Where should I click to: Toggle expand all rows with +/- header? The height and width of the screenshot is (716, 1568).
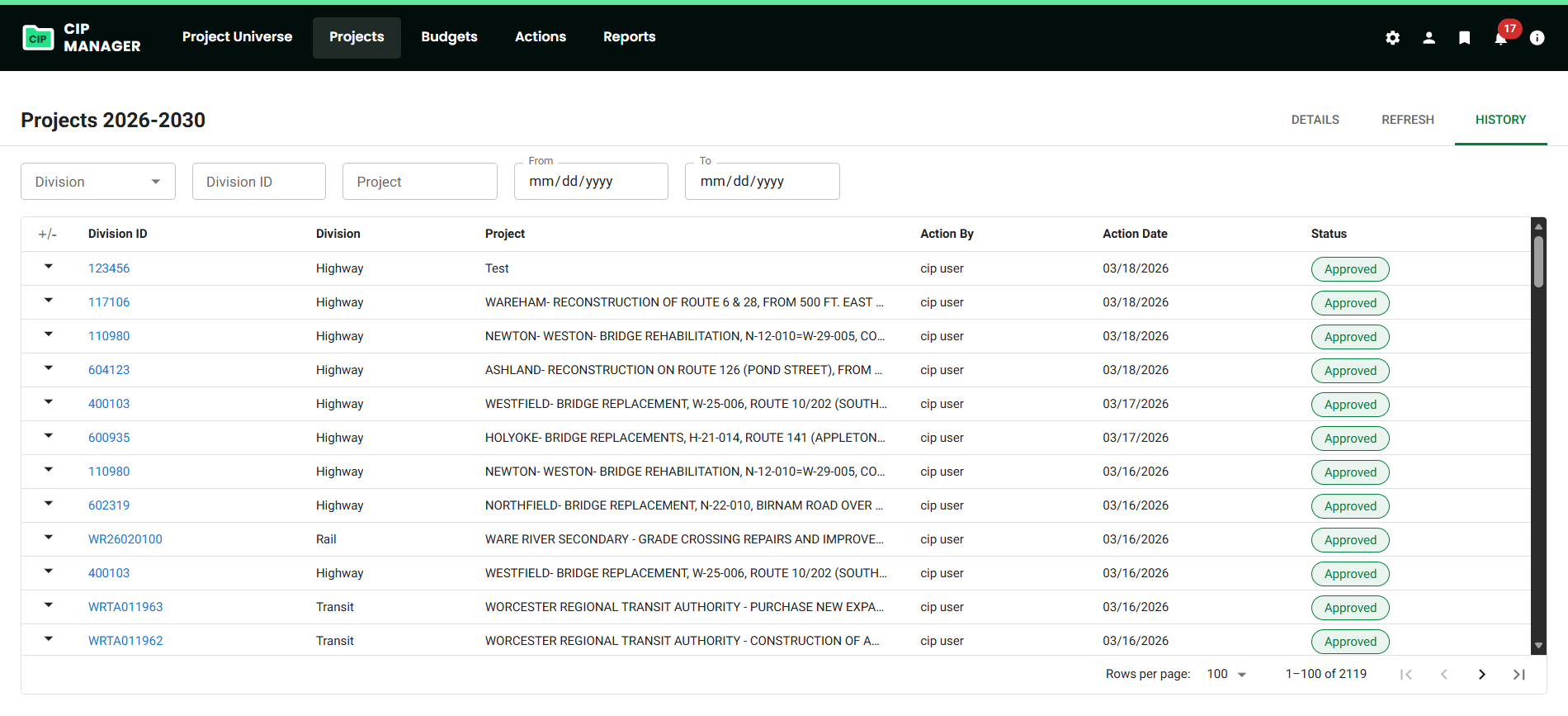[x=48, y=235]
